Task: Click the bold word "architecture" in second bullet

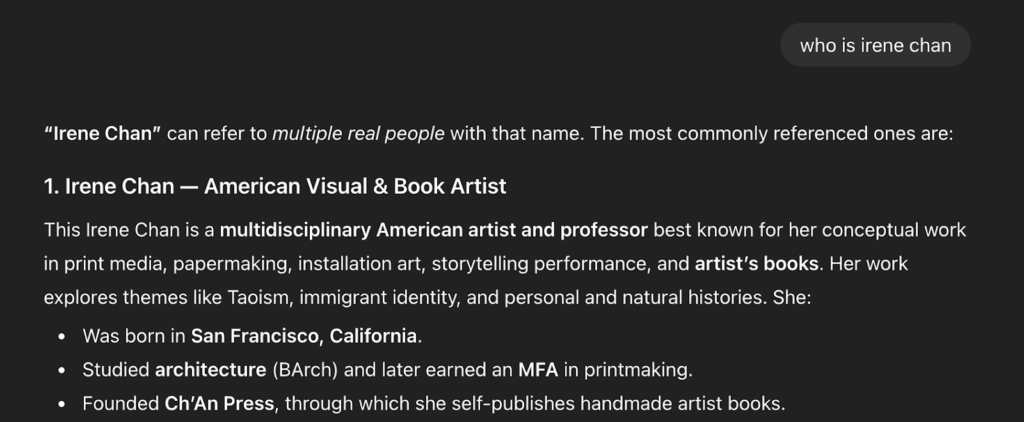Action: pos(210,370)
